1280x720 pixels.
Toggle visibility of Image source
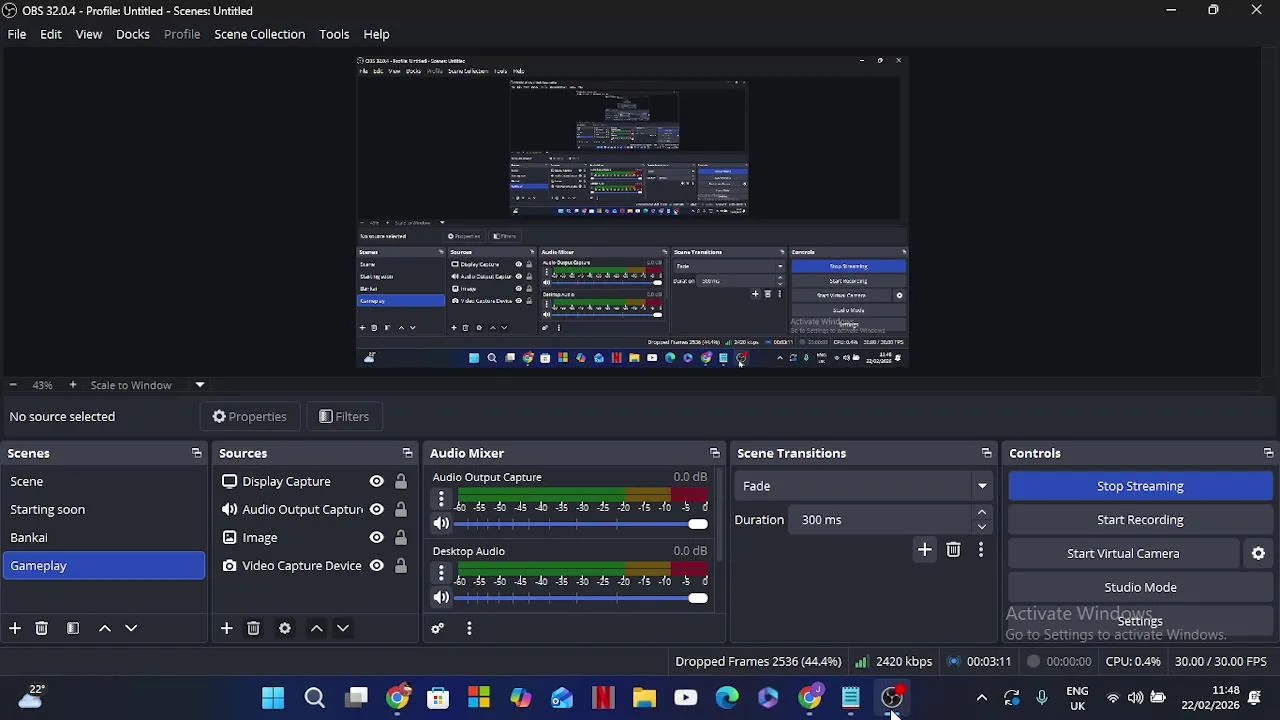tap(377, 537)
